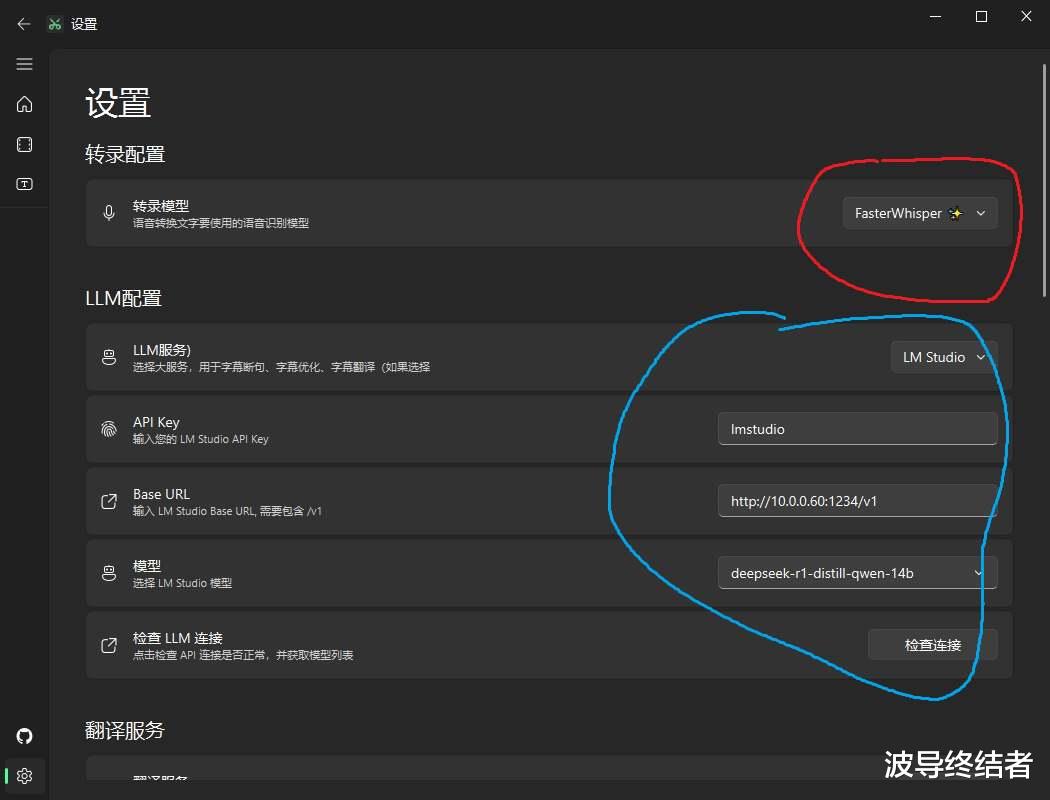Open the FasterWhisper transcription model dropdown
Image resolution: width=1050 pixels, height=800 pixels.
pyautogui.click(x=920, y=213)
